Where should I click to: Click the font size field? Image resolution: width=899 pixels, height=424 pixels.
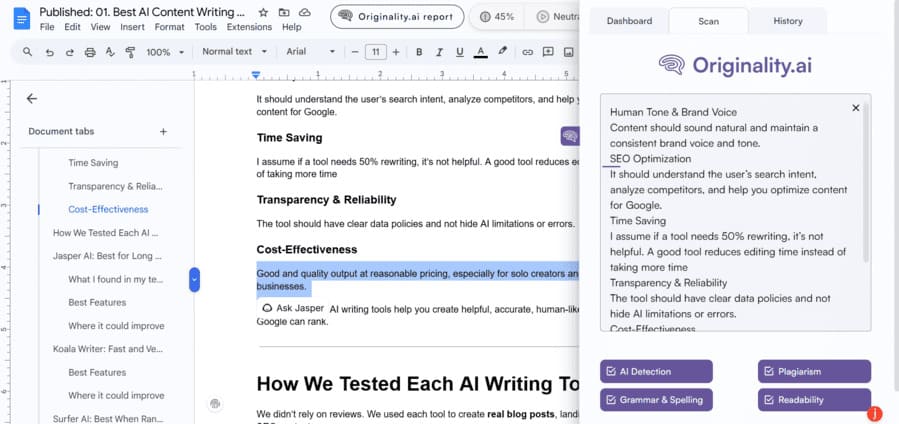click(376, 52)
